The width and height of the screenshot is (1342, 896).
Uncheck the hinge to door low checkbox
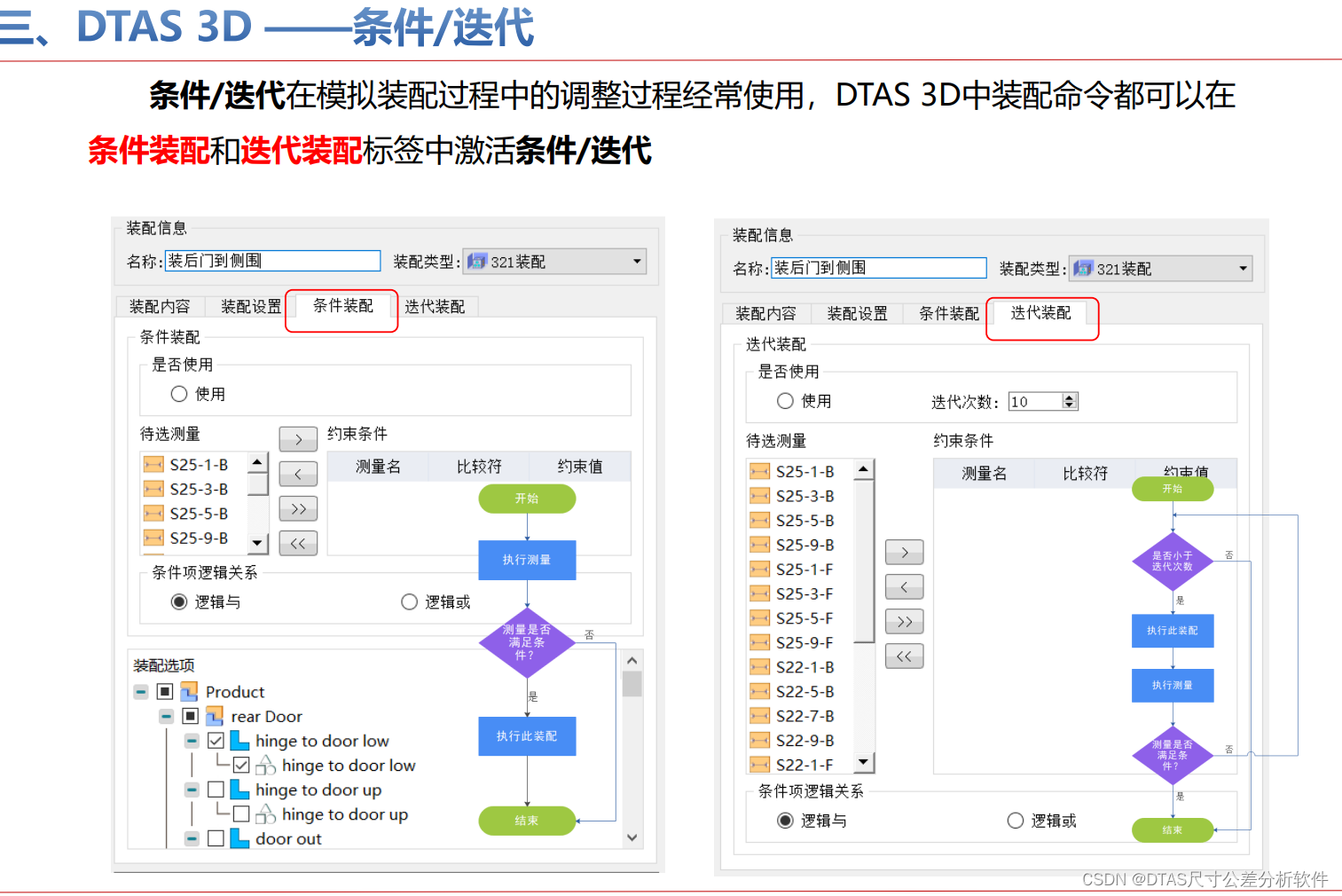click(x=214, y=740)
